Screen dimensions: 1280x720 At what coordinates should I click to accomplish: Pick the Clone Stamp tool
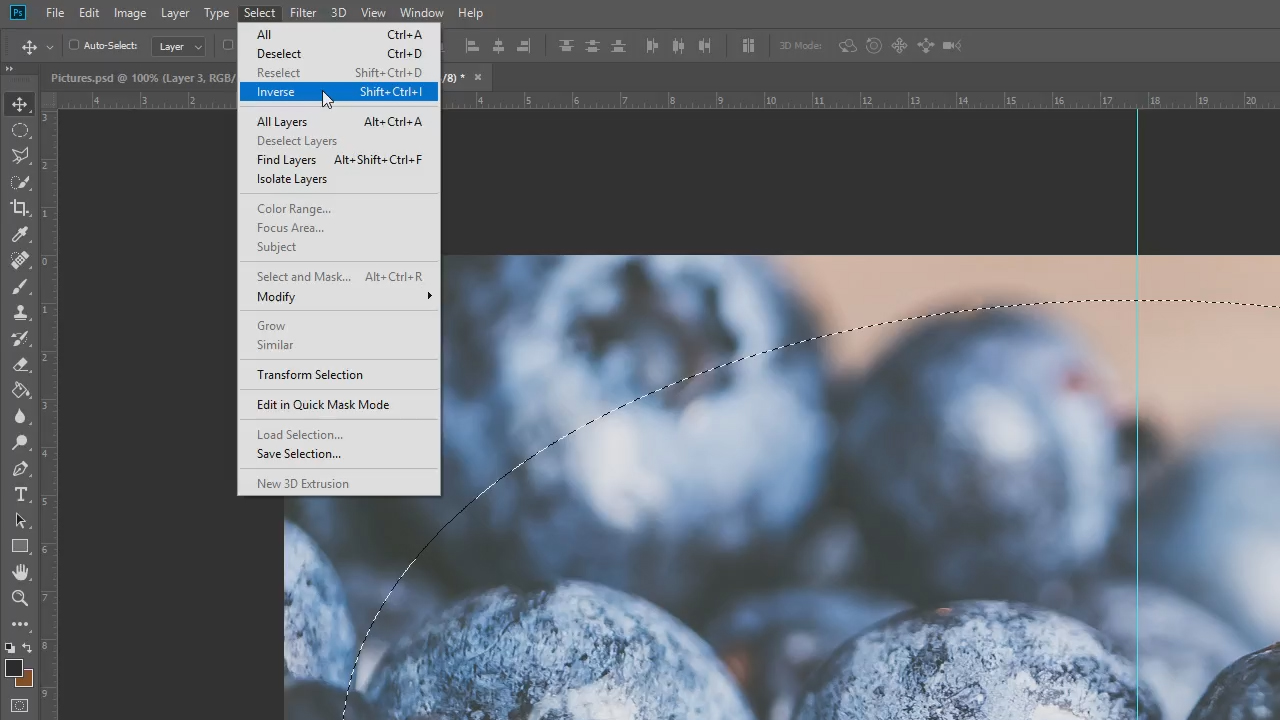tap(20, 313)
